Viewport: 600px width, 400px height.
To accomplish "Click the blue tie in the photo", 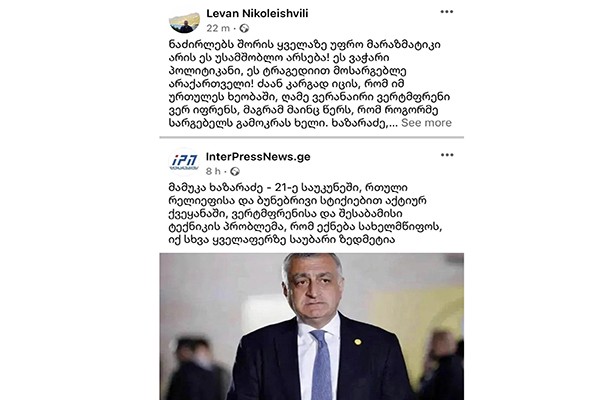I will (321, 366).
